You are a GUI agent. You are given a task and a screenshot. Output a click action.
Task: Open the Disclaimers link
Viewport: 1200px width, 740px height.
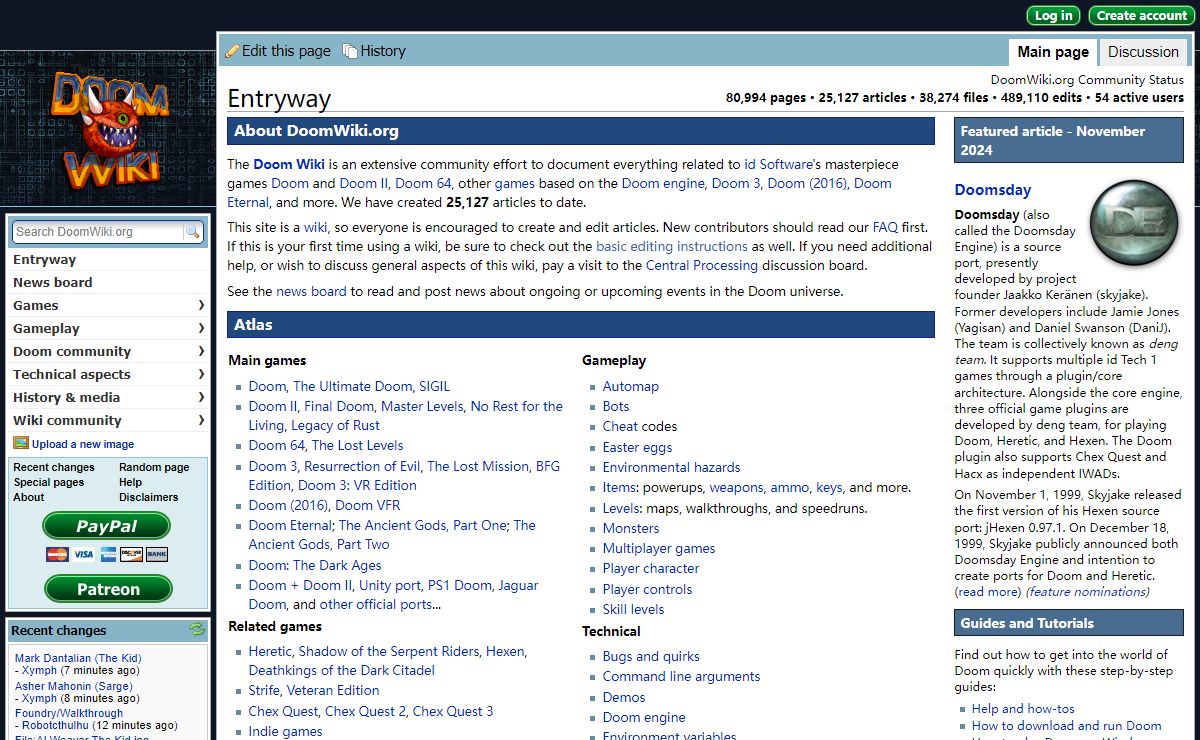[148, 497]
